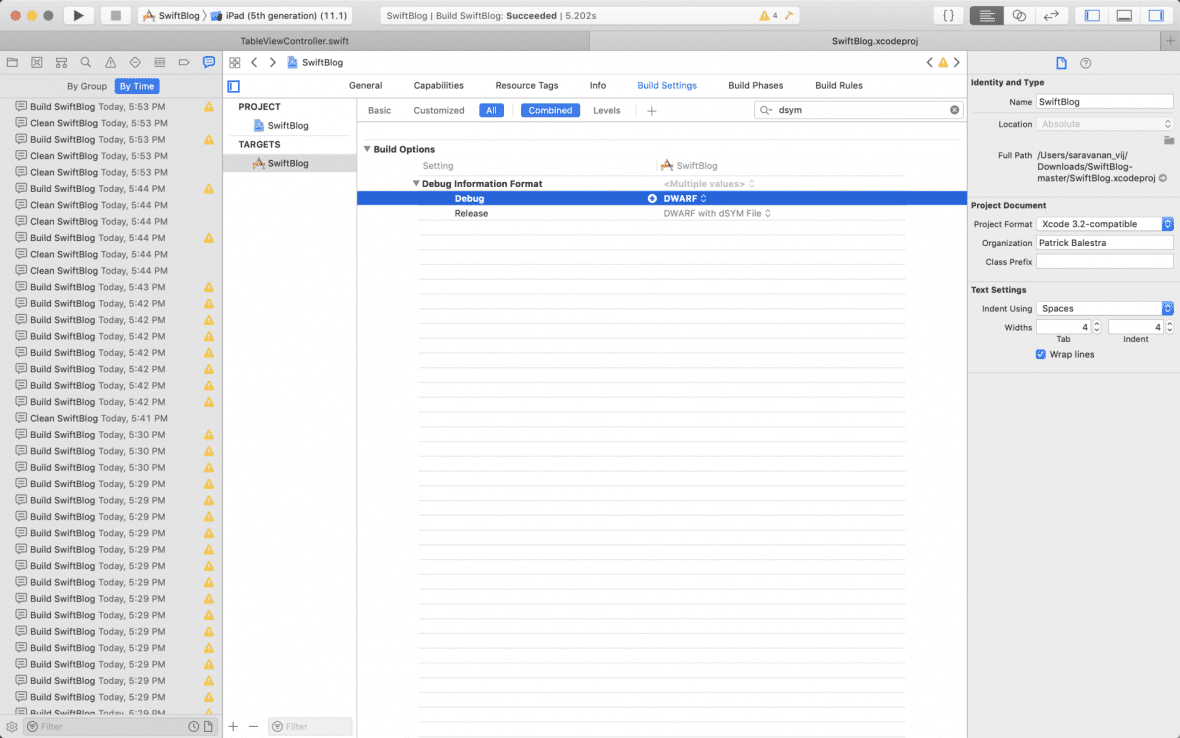Select the SwiftBlog target item
The height and width of the screenshot is (738, 1180).
tap(289, 163)
